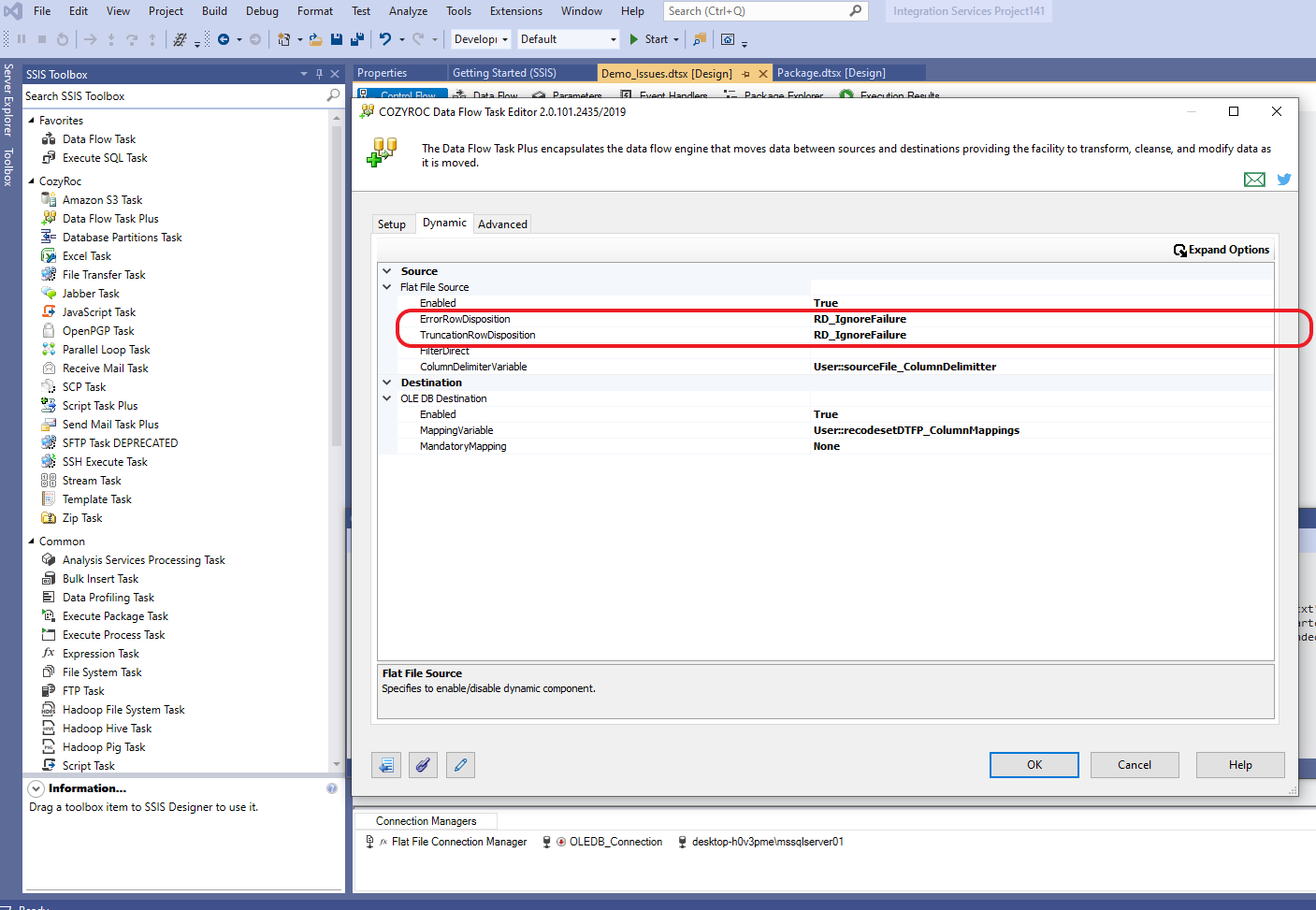Click the Start debugging button

648,39
